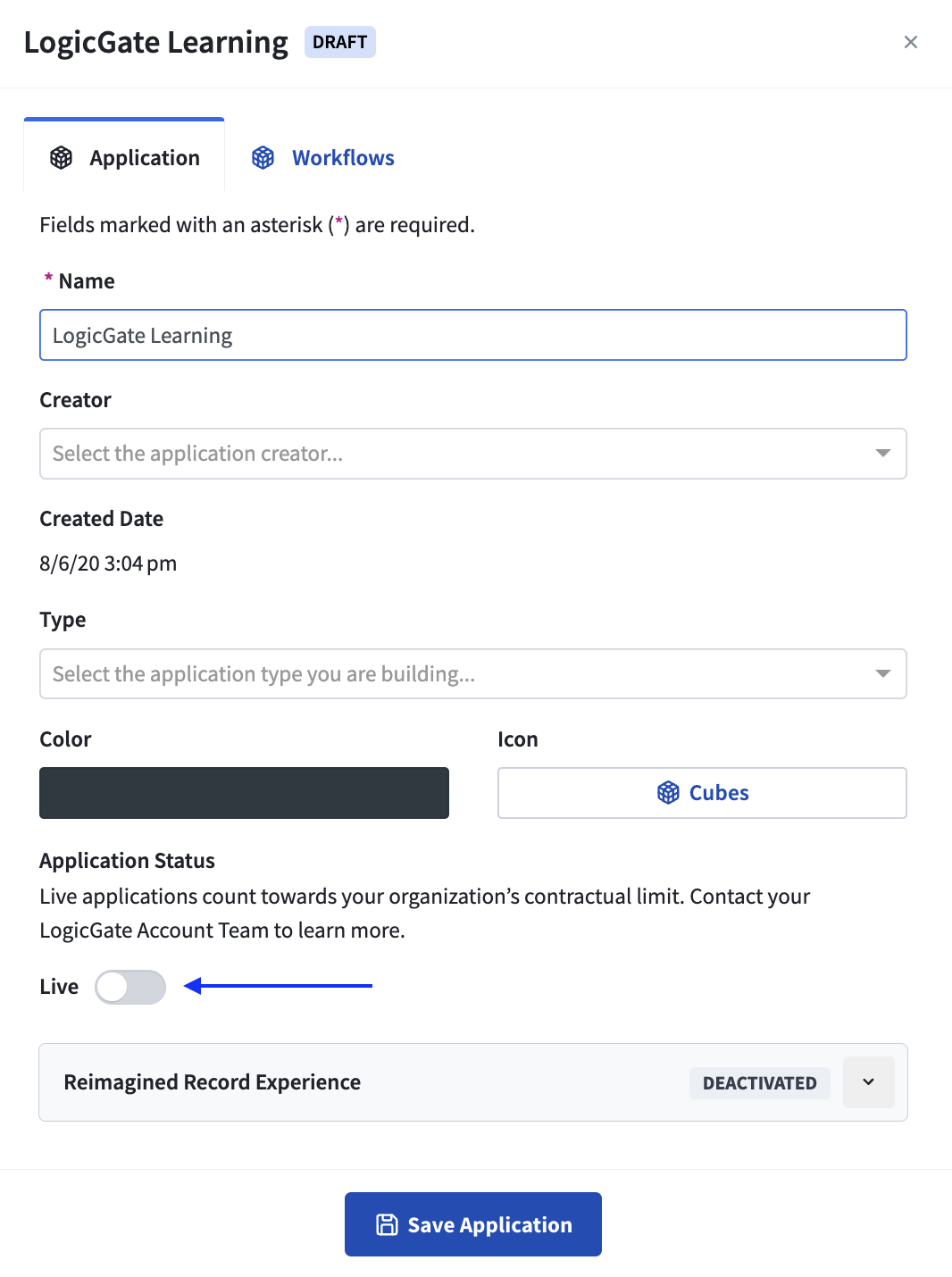Select the Application tab
Screen dimensions: 952x1277
[124, 156]
